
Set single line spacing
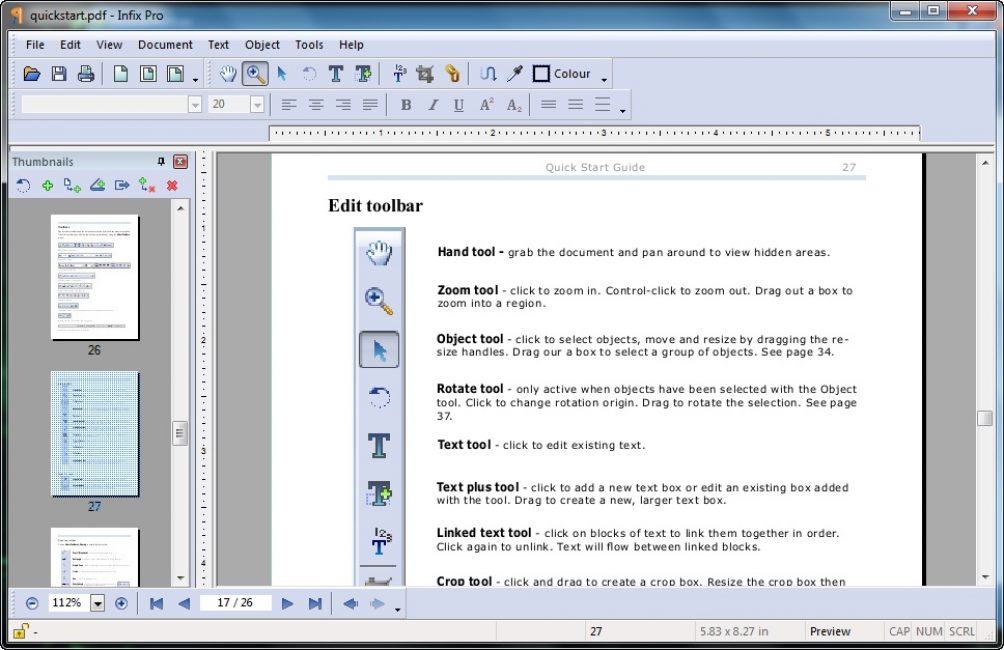coord(548,105)
